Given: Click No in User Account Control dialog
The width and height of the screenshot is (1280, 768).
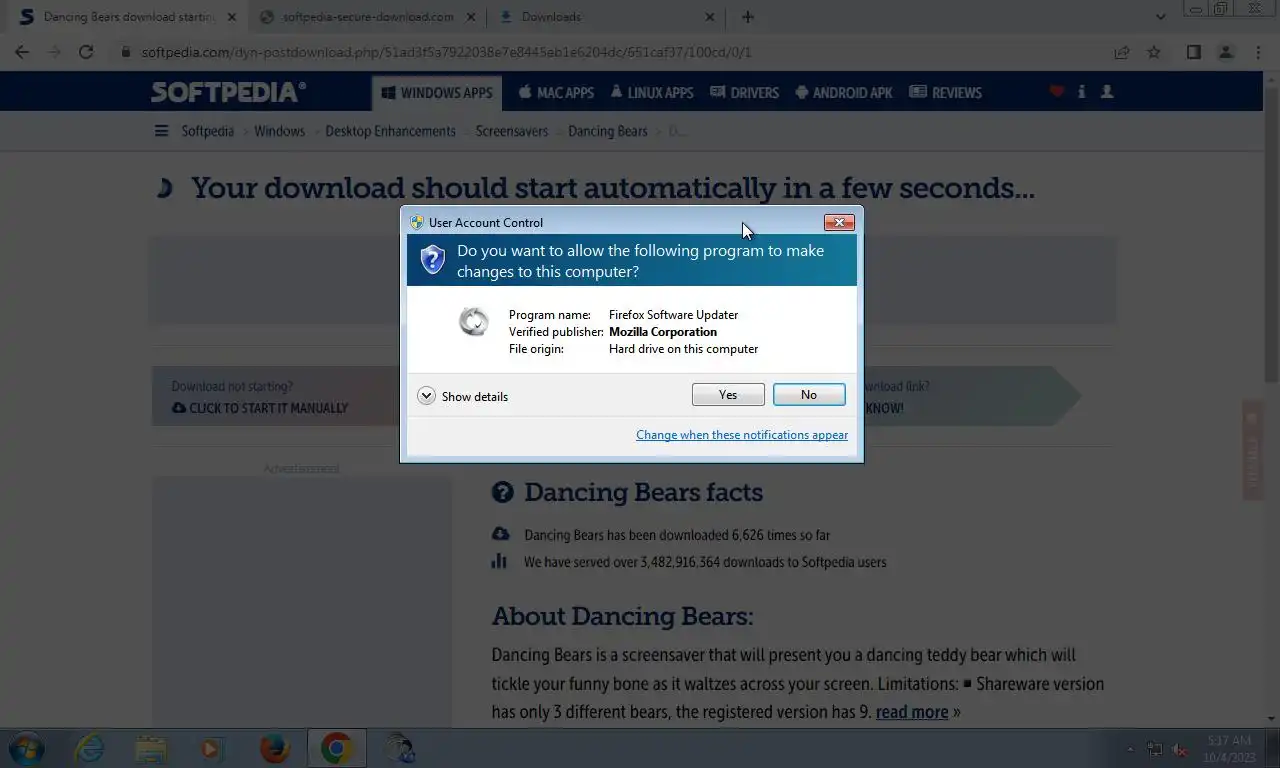Looking at the screenshot, I should tap(809, 395).
